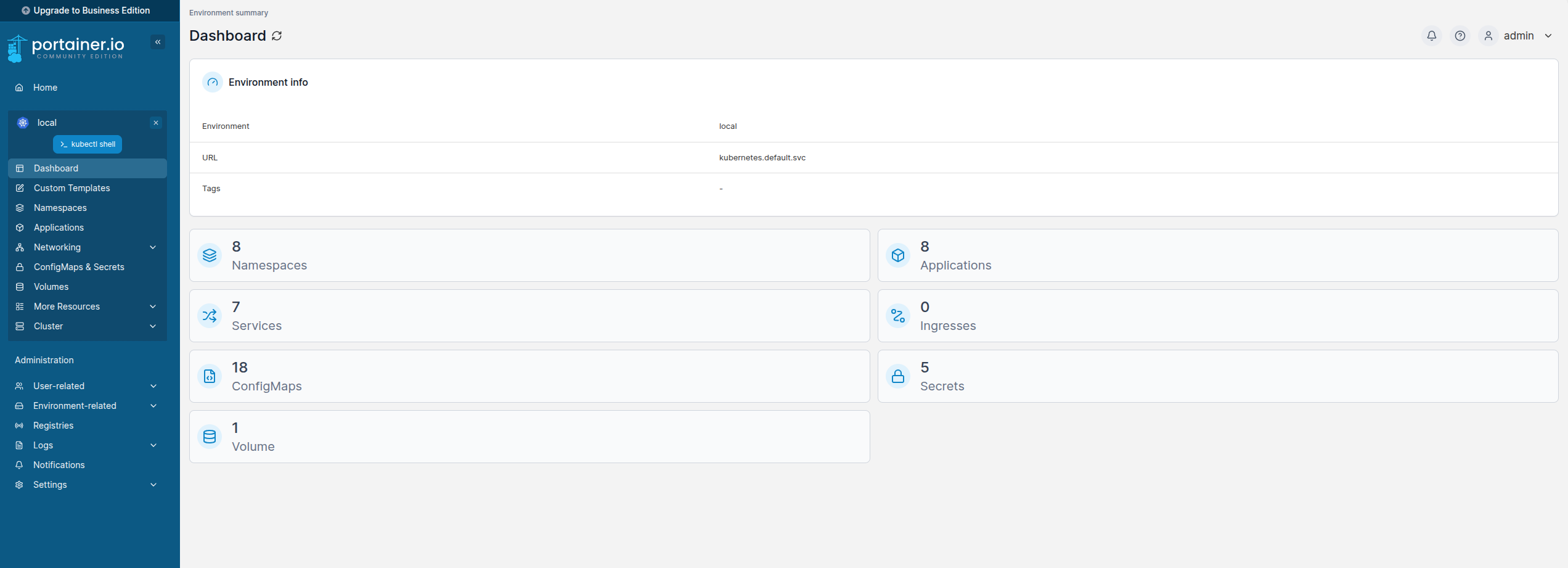
Task: Open Notifications menu item
Action: click(x=88, y=465)
